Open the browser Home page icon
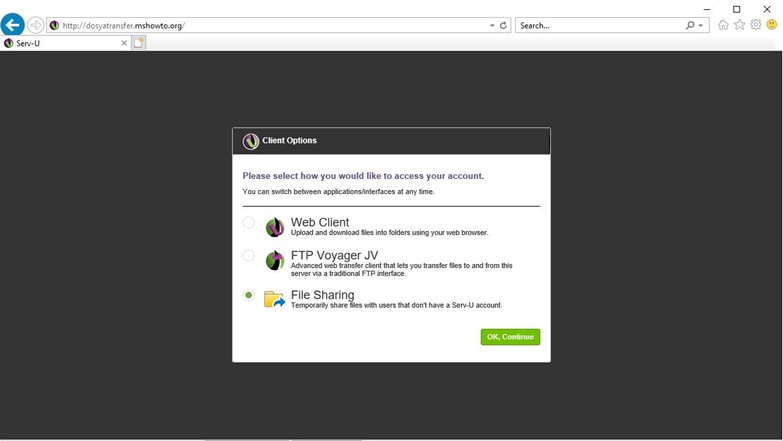The image size is (783, 441). 723,25
